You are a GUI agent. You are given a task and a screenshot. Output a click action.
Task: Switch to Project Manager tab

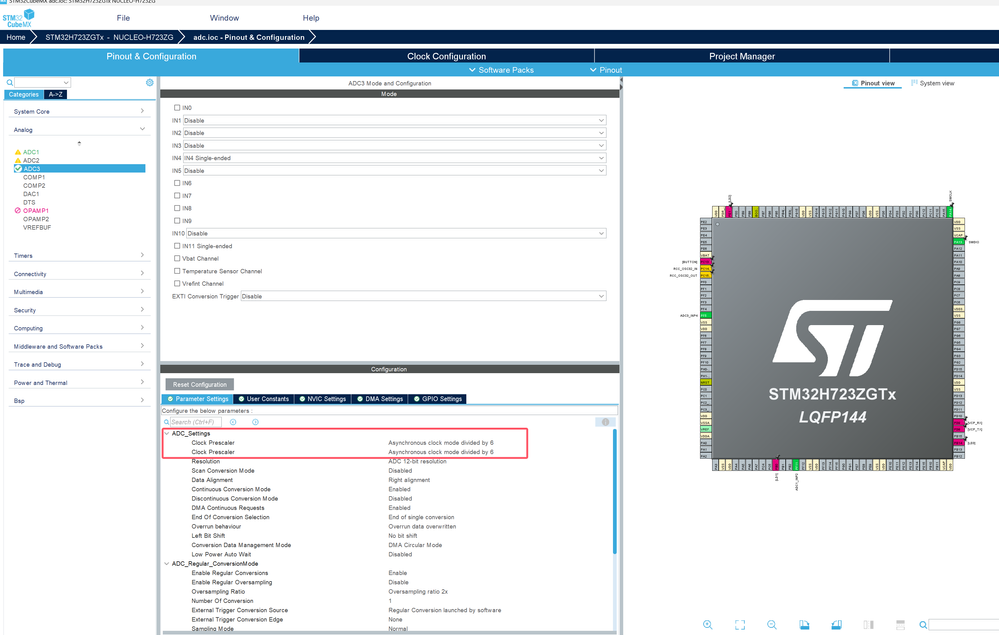[742, 56]
